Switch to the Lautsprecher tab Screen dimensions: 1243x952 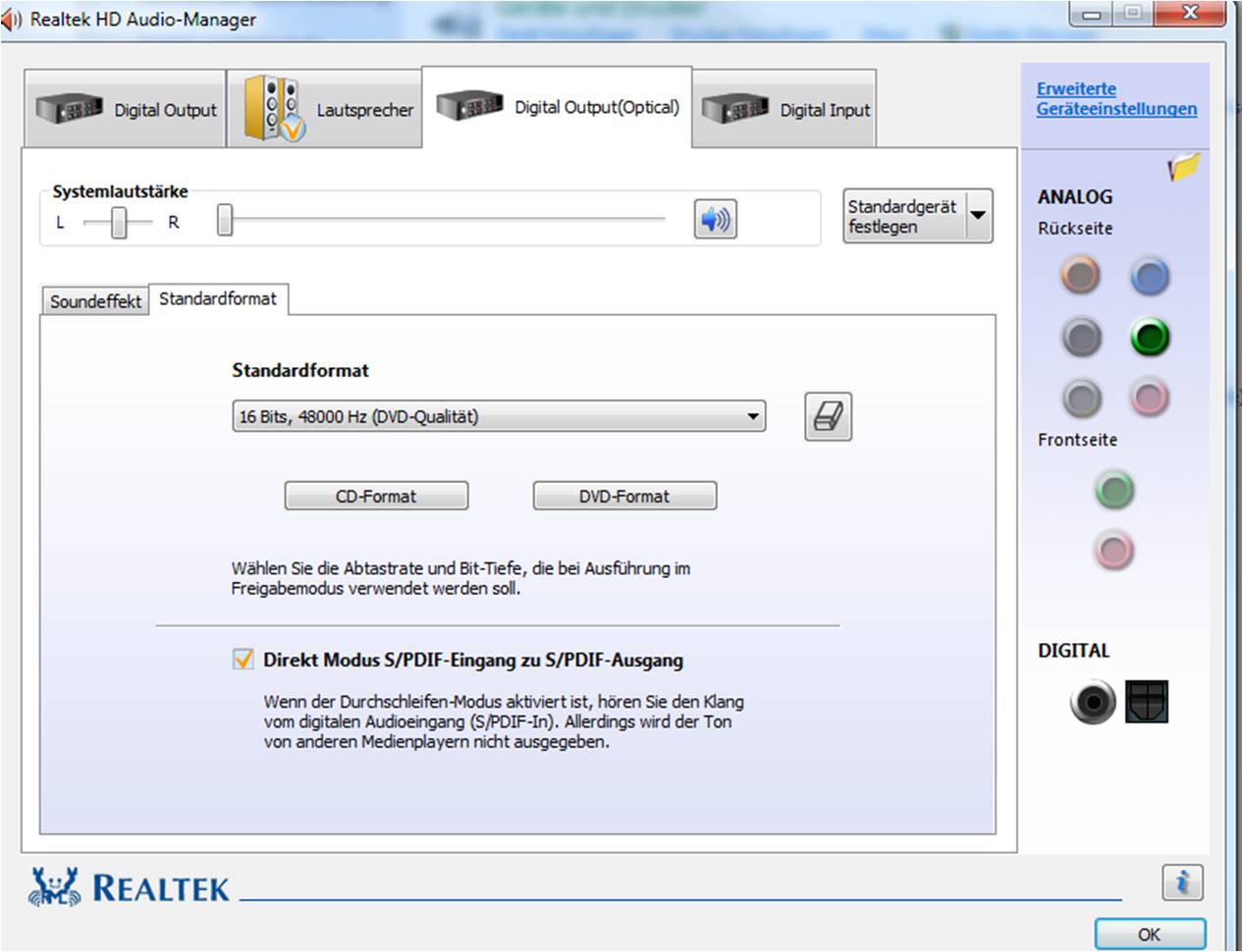326,109
